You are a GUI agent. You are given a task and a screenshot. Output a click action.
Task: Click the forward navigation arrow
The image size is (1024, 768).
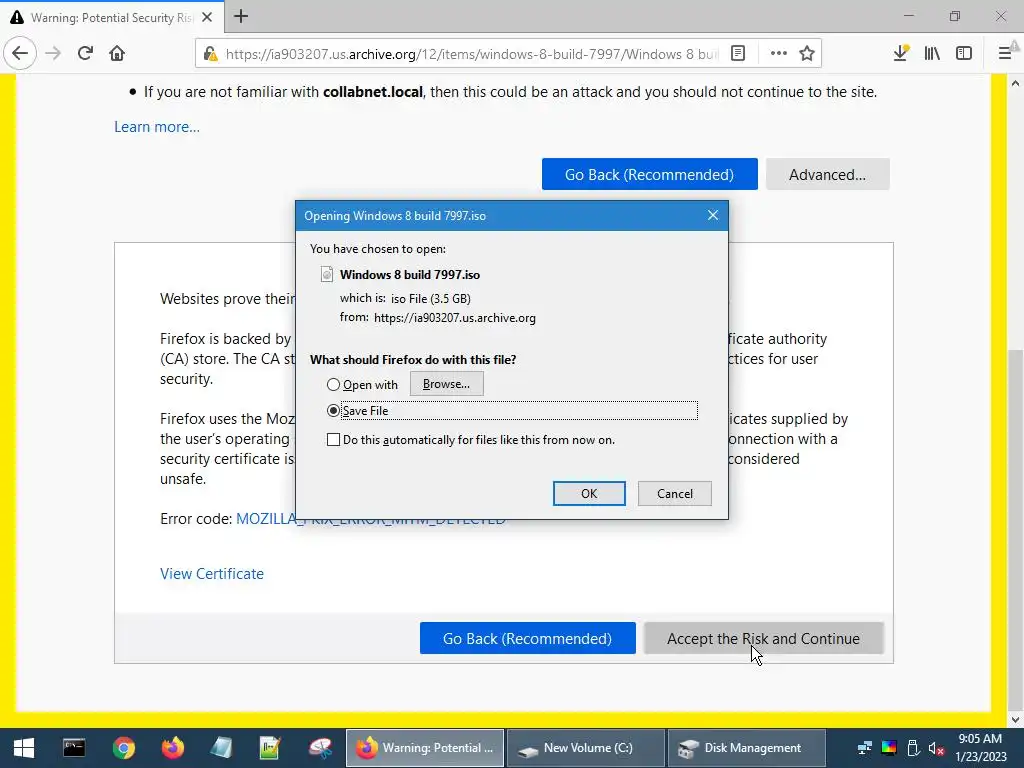pyautogui.click(x=54, y=53)
